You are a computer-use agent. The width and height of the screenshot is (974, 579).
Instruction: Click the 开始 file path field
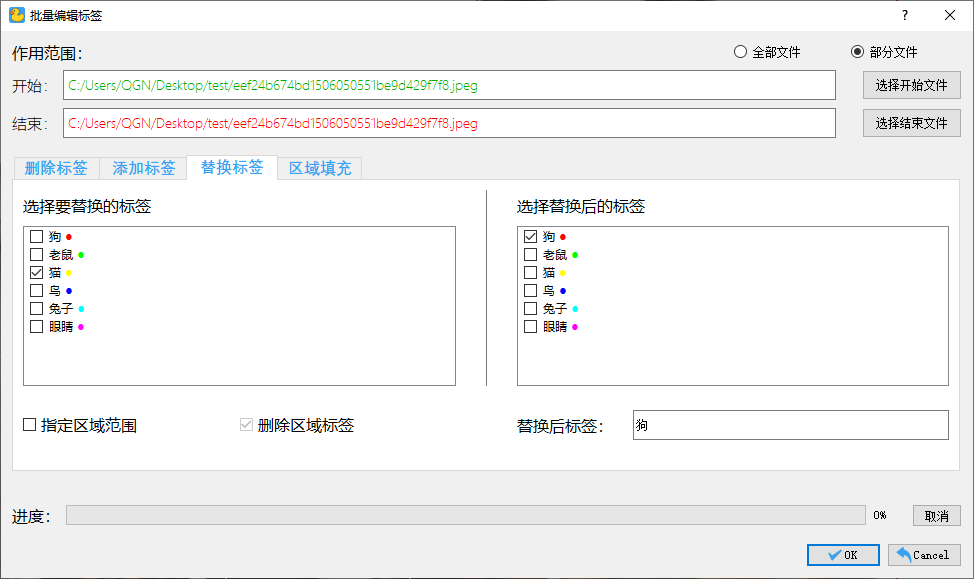point(449,85)
